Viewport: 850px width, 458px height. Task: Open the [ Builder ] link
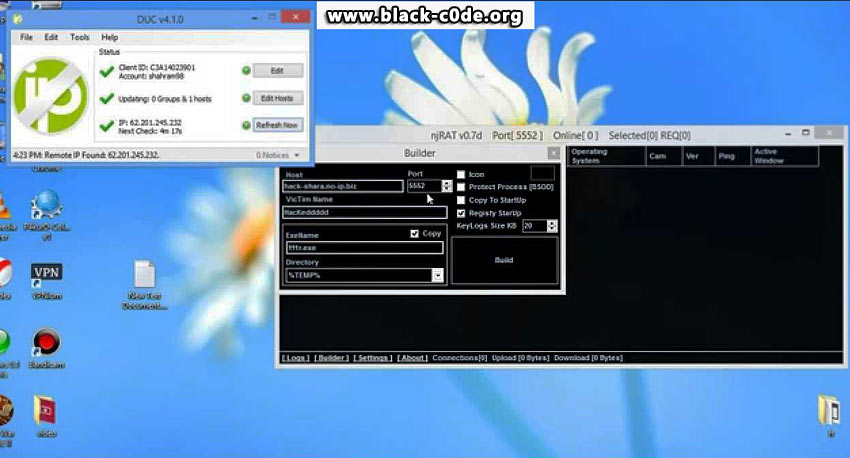point(332,358)
